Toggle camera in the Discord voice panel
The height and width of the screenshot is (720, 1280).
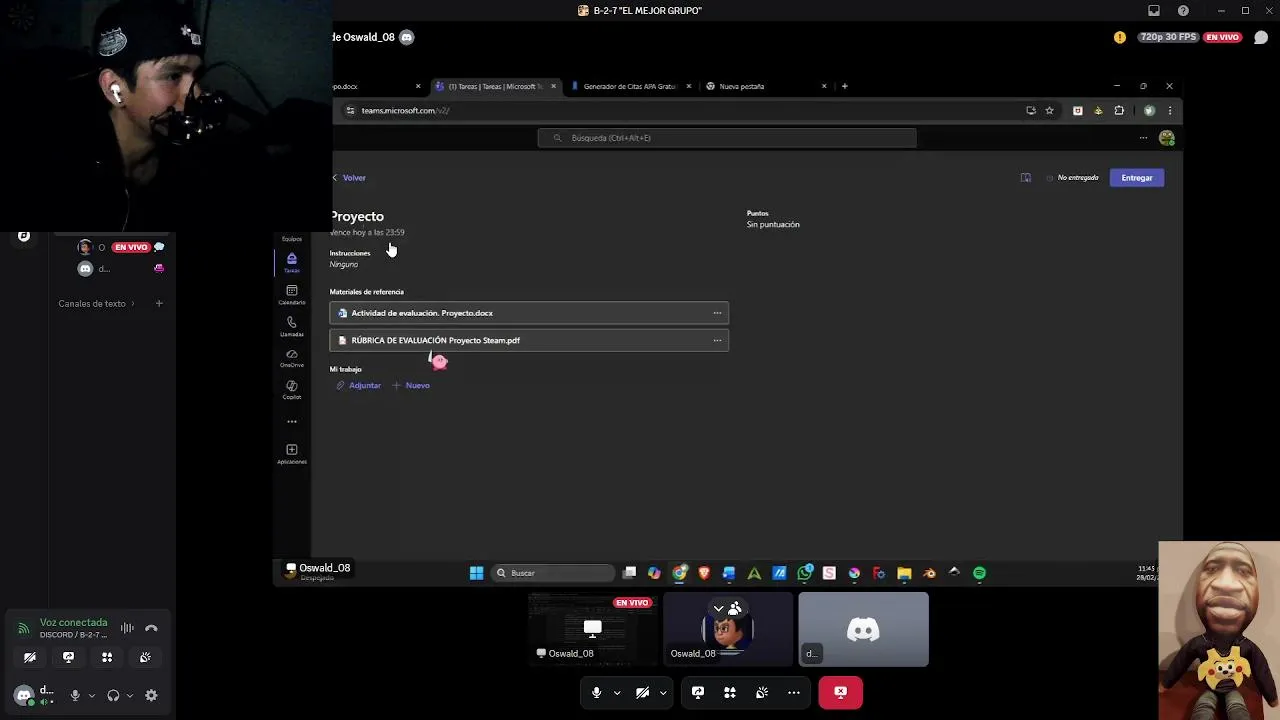click(x=30, y=657)
